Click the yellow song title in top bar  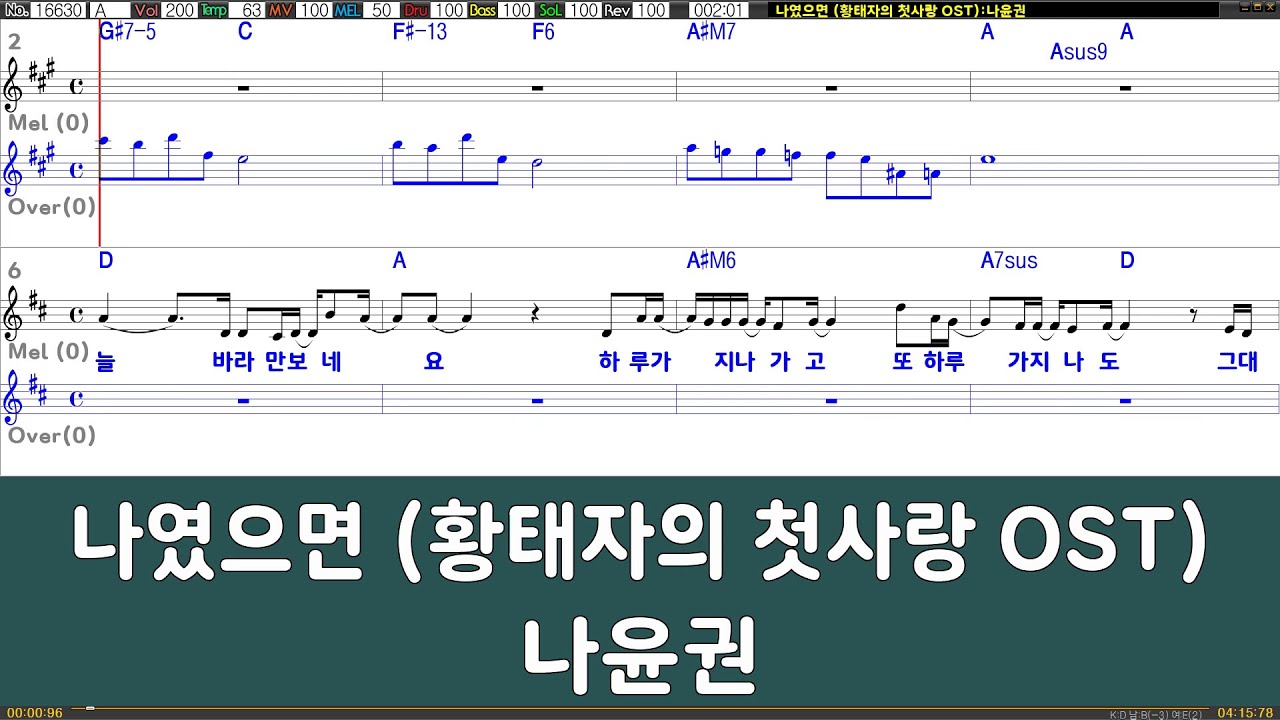(900, 10)
